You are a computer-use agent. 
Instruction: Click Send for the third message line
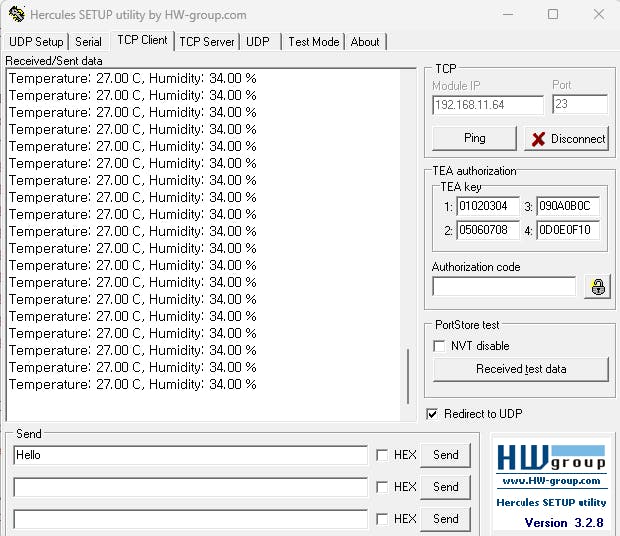446,519
